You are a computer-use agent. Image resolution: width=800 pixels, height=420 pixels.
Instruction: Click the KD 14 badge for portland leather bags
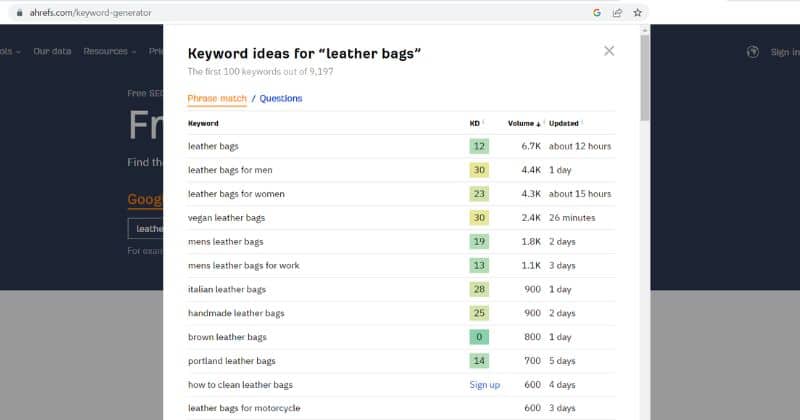tap(479, 361)
